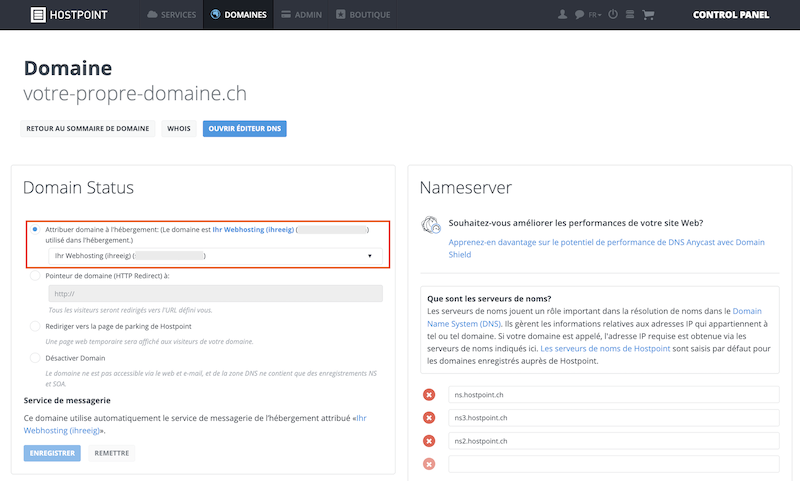Open Ihr Webhosting link in radio description
This screenshot has width=800, height=481.
(x=253, y=230)
